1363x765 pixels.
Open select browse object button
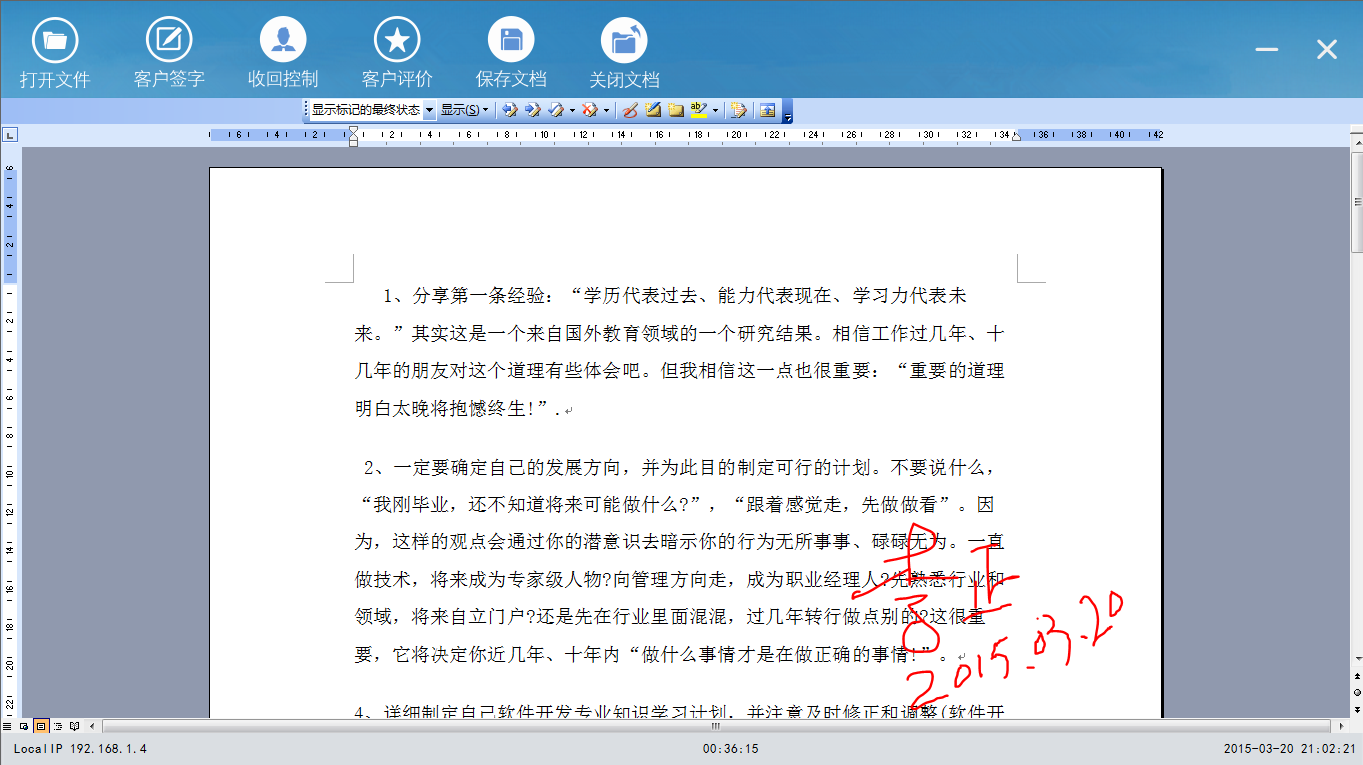click(1357, 692)
